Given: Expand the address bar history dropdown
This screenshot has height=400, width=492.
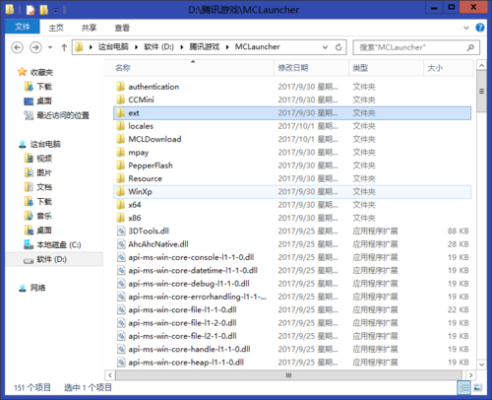Looking at the screenshot, I should [325, 47].
